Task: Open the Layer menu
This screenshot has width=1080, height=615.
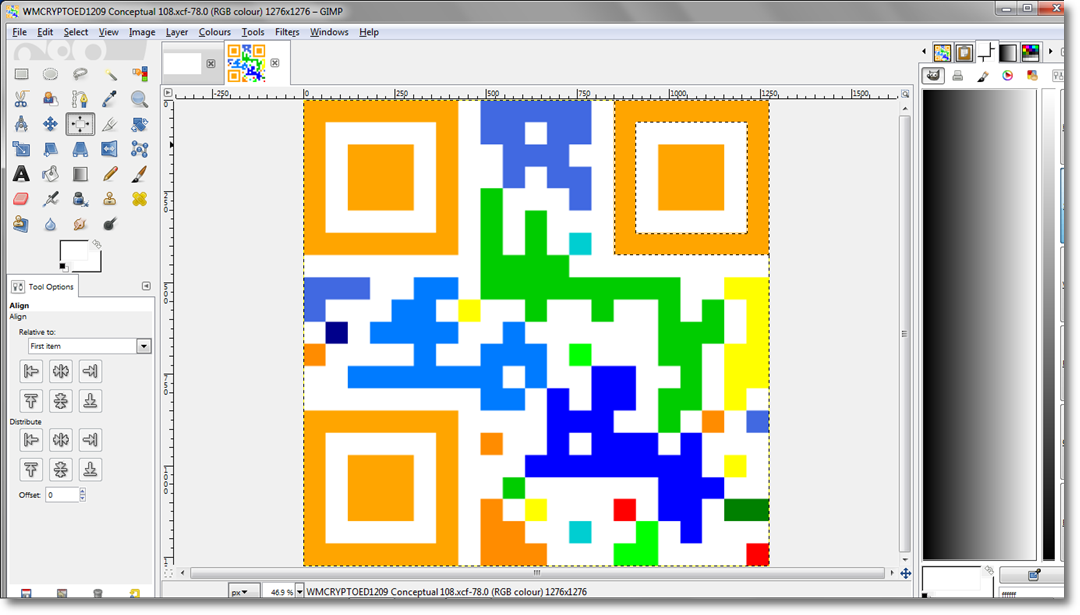Action: 176,32
